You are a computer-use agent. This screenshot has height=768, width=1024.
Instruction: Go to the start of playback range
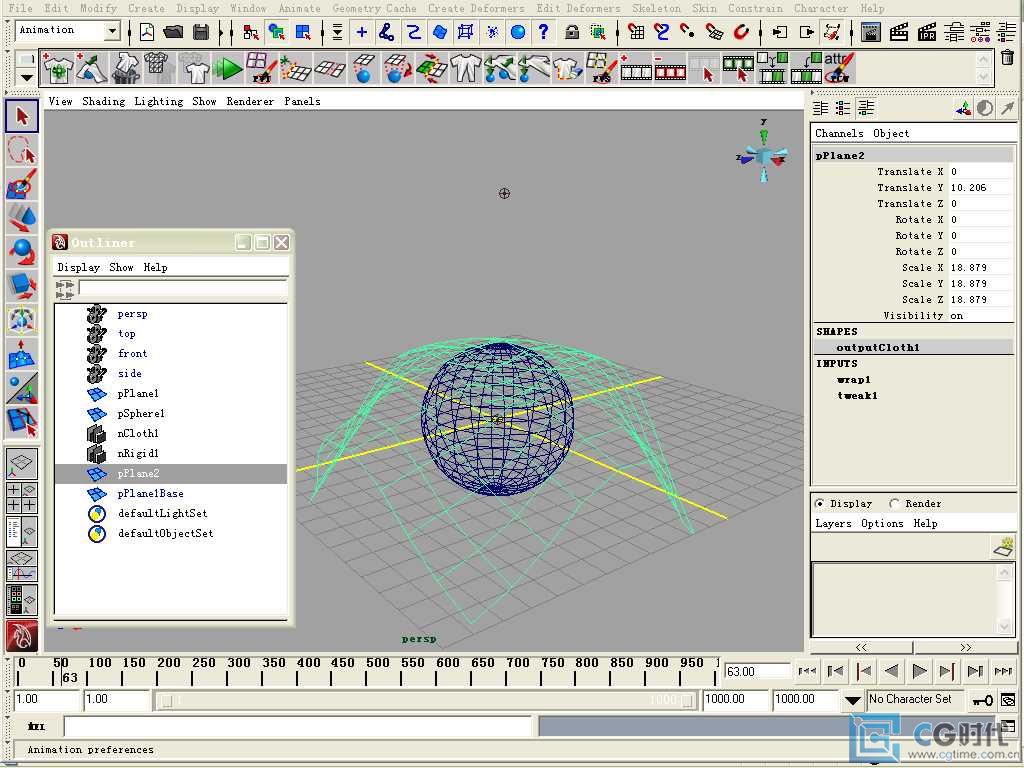click(807, 671)
